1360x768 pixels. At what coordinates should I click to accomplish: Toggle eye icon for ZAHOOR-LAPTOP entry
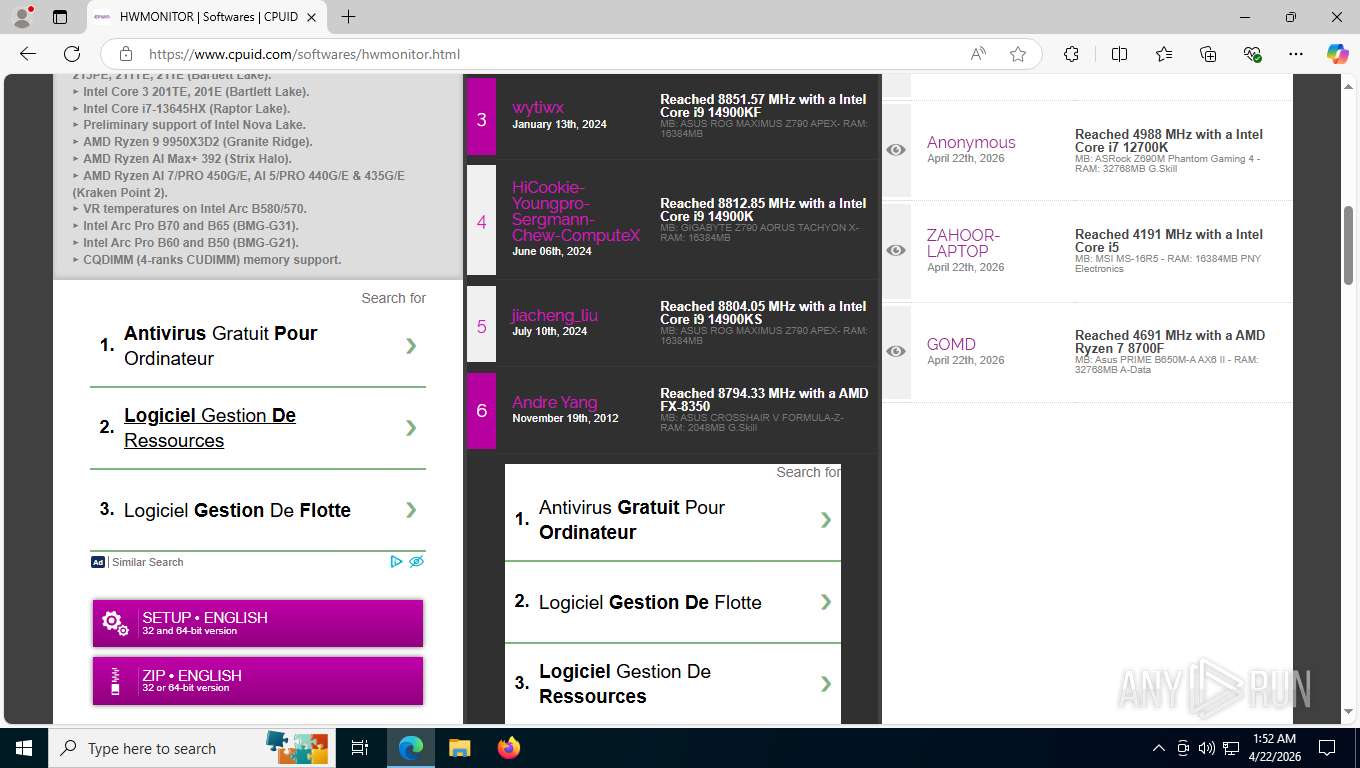(896, 250)
